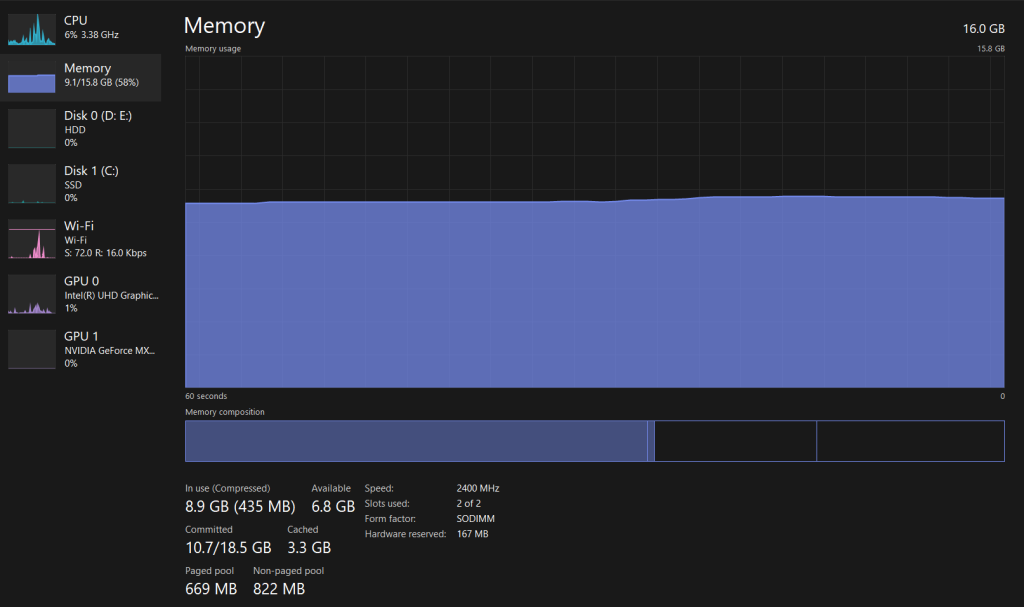Image resolution: width=1024 pixels, height=607 pixels.
Task: Select Disk 1 (C:) label
Action: pyautogui.click(x=91, y=171)
